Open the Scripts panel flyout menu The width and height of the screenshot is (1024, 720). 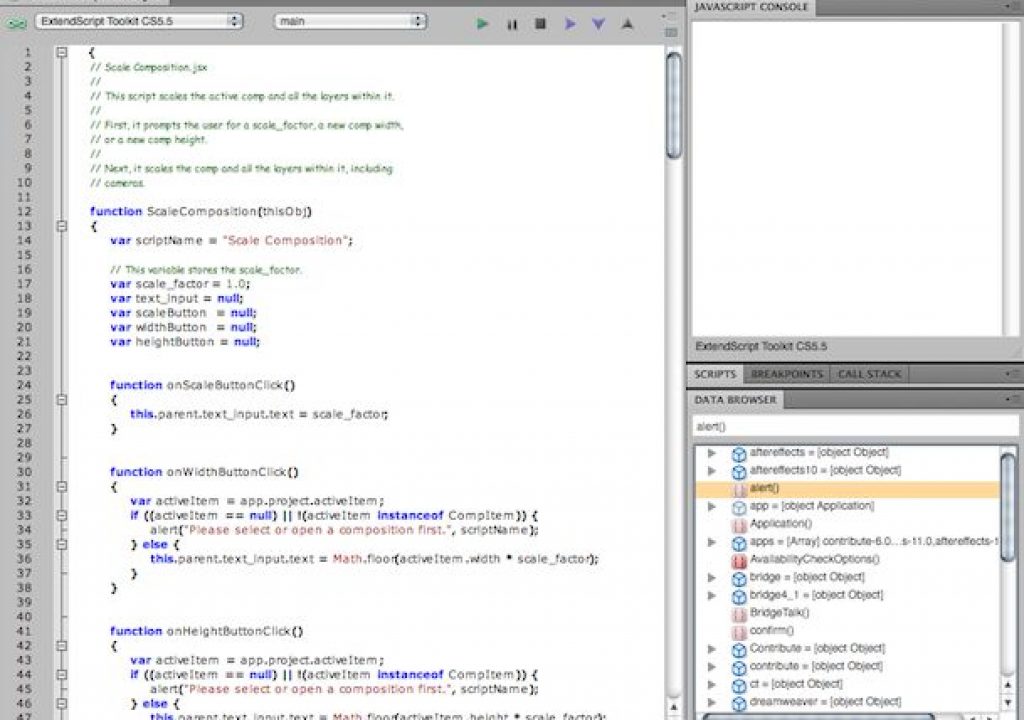click(1012, 374)
